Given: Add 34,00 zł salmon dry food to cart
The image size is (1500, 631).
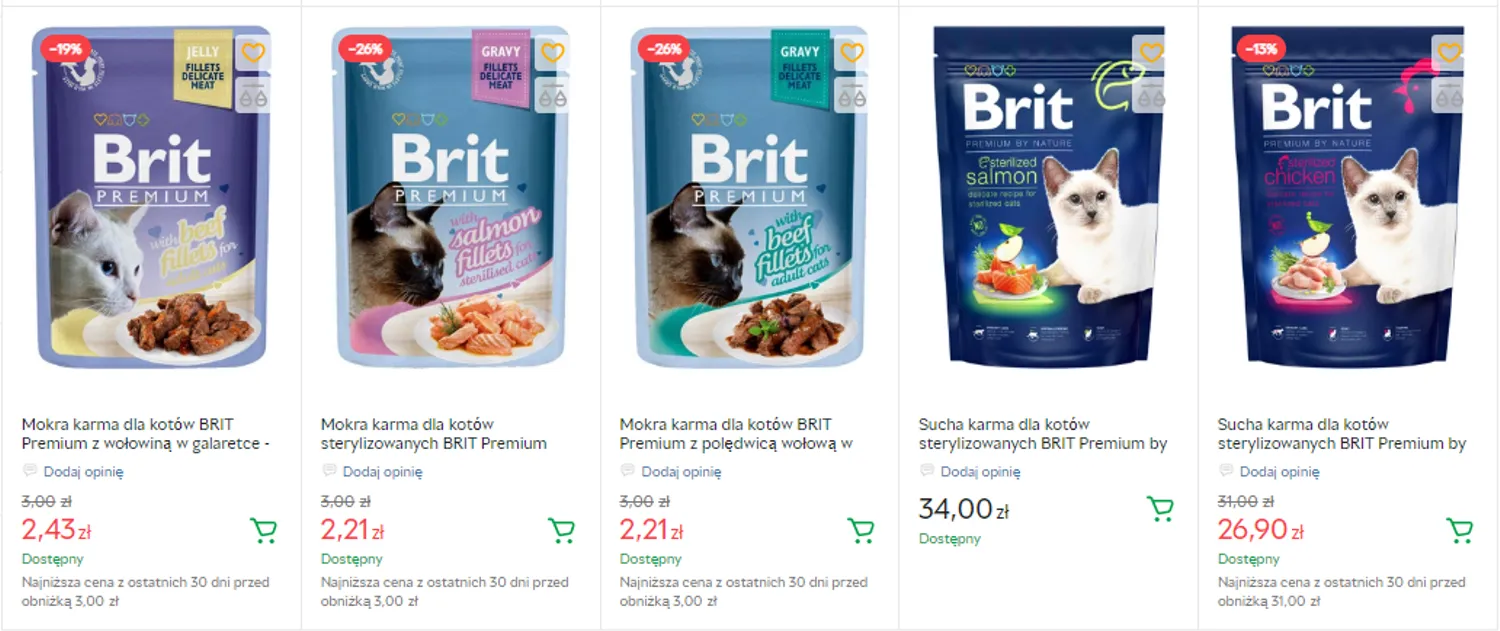Looking at the screenshot, I should pyautogui.click(x=1160, y=509).
